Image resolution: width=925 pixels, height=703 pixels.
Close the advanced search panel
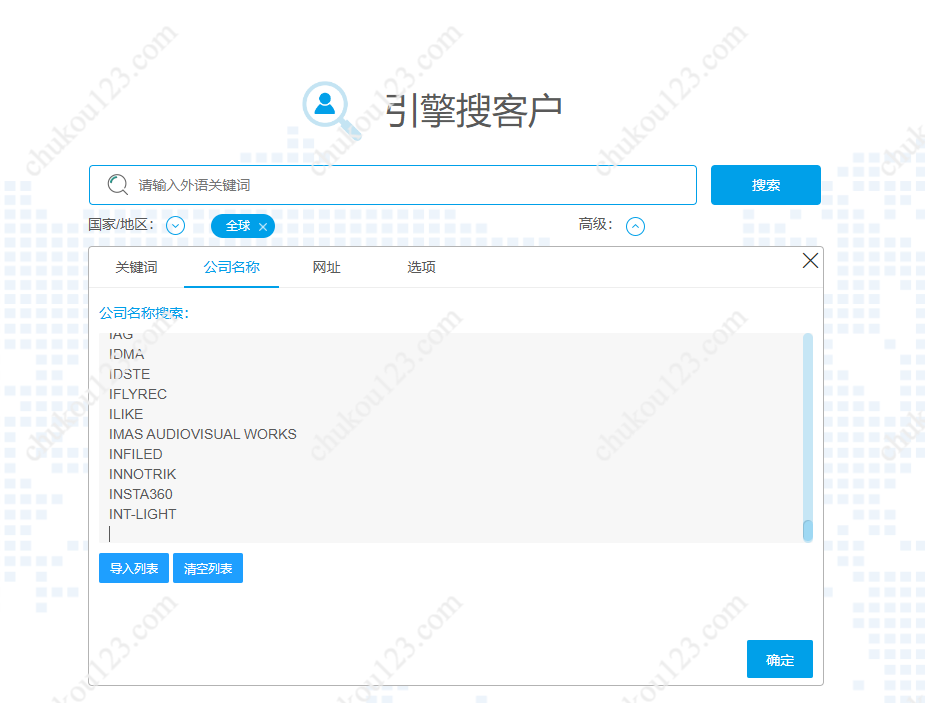tap(810, 260)
